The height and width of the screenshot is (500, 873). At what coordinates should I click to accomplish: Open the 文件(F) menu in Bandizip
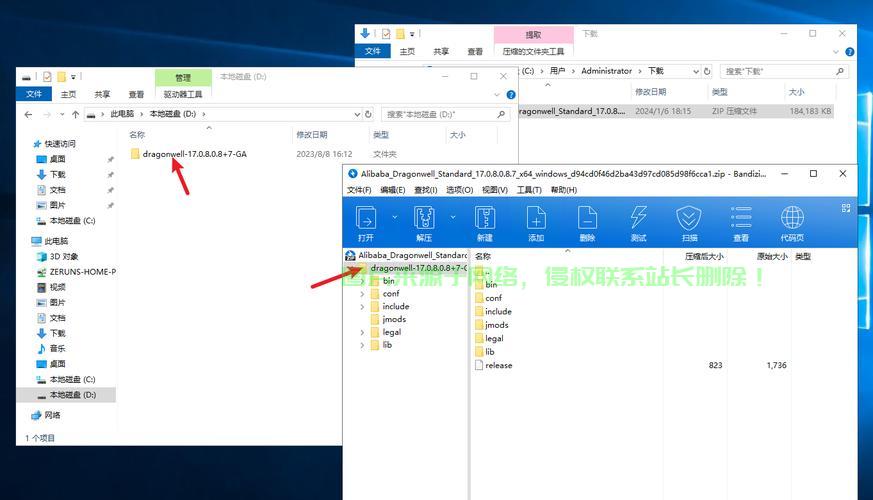coord(359,190)
